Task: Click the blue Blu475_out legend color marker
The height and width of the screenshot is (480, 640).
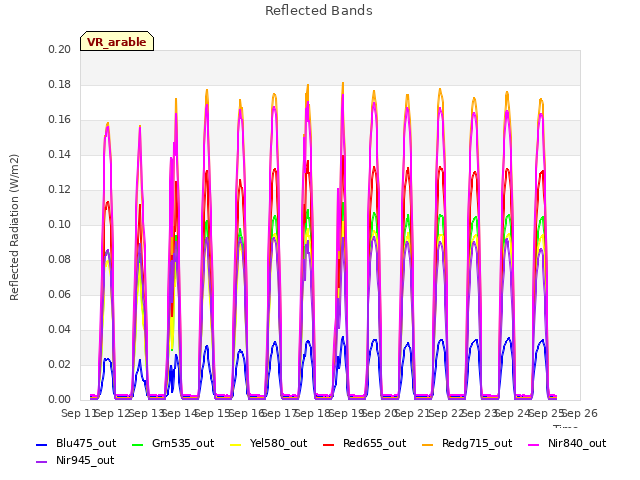Action: (42, 444)
